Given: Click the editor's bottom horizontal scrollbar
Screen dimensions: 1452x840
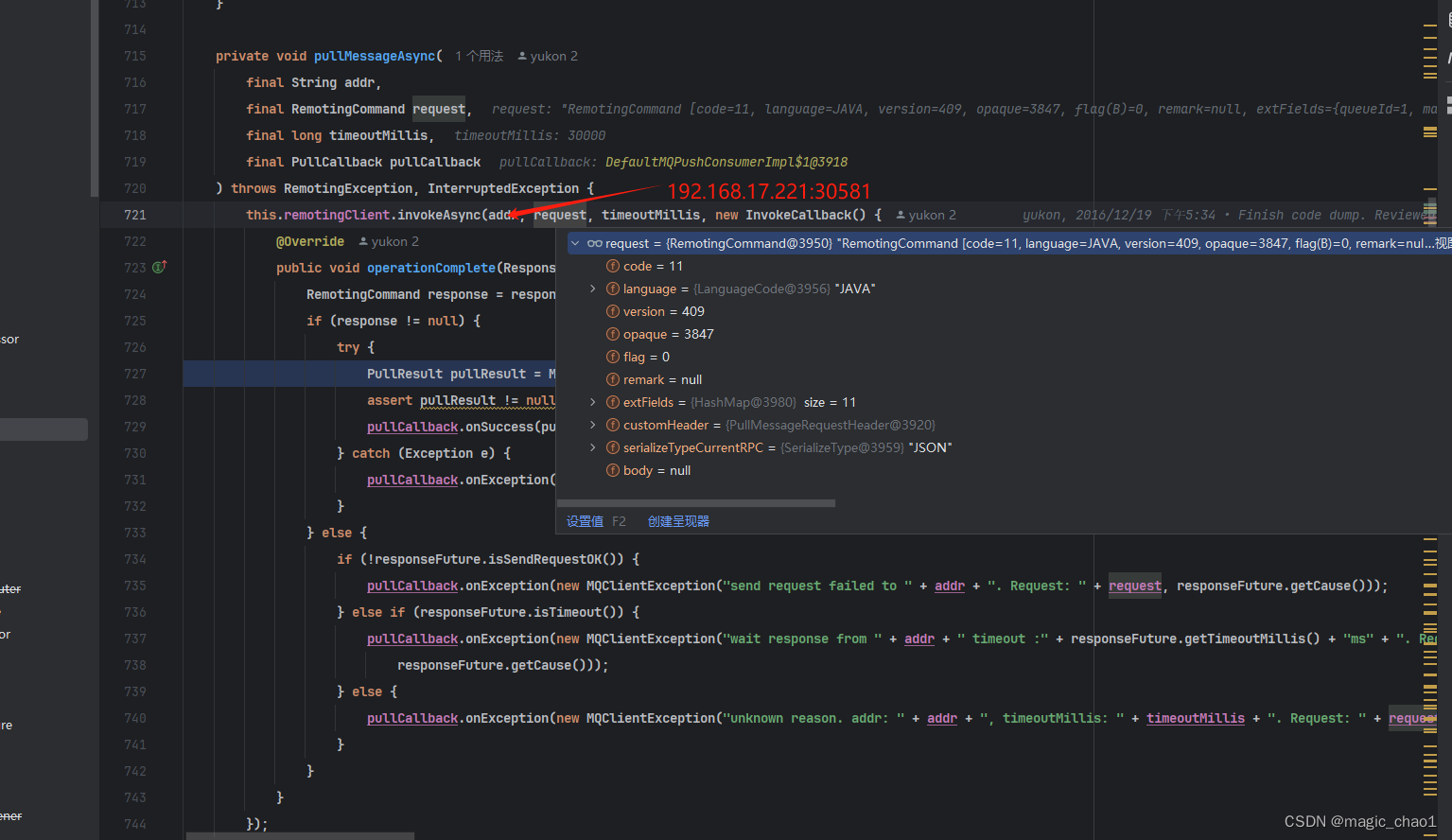Looking at the screenshot, I should (x=301, y=836).
